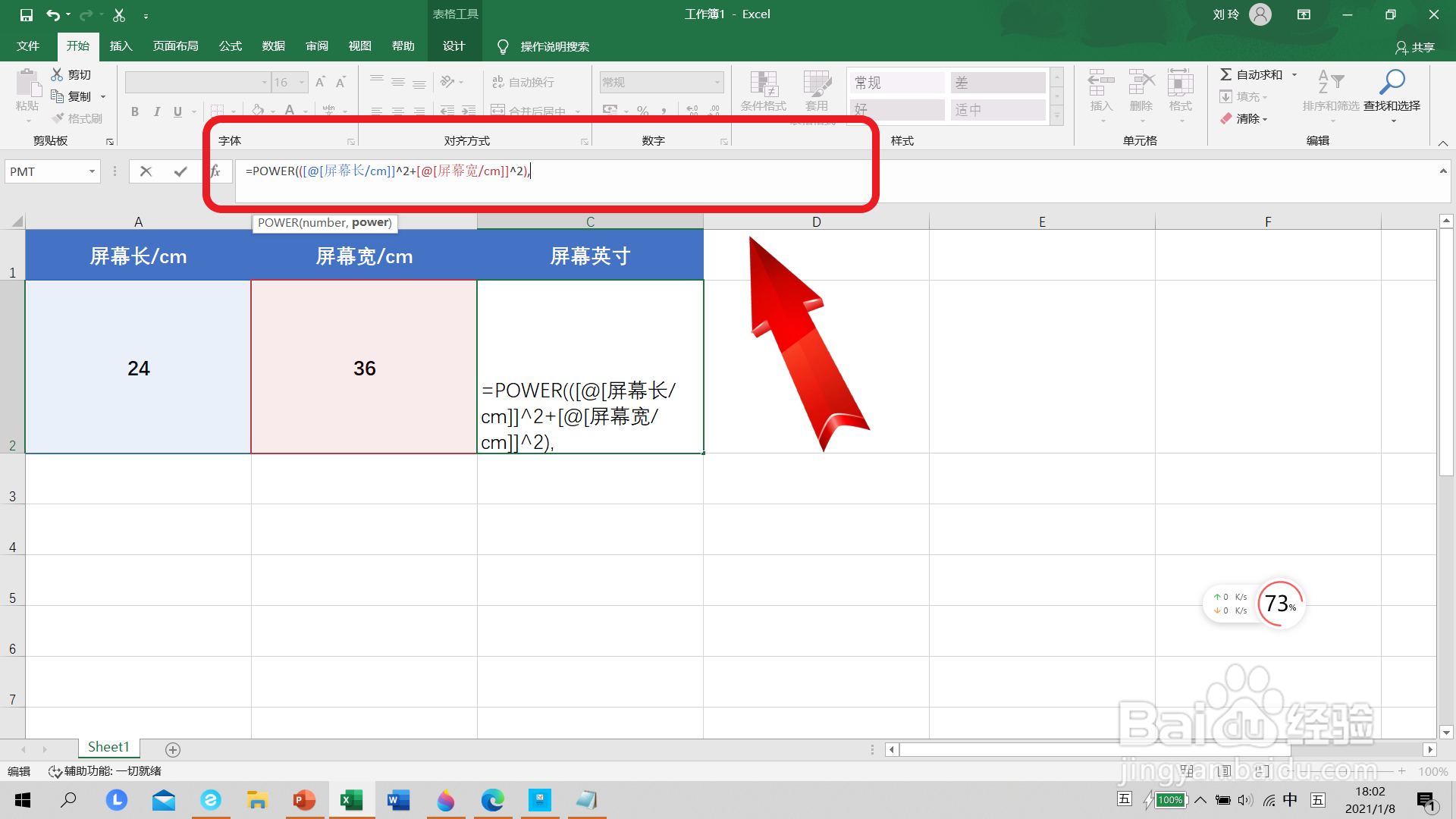Click the AutoSum sigma icon
Viewport: 1456px width, 819px height.
click(1225, 74)
